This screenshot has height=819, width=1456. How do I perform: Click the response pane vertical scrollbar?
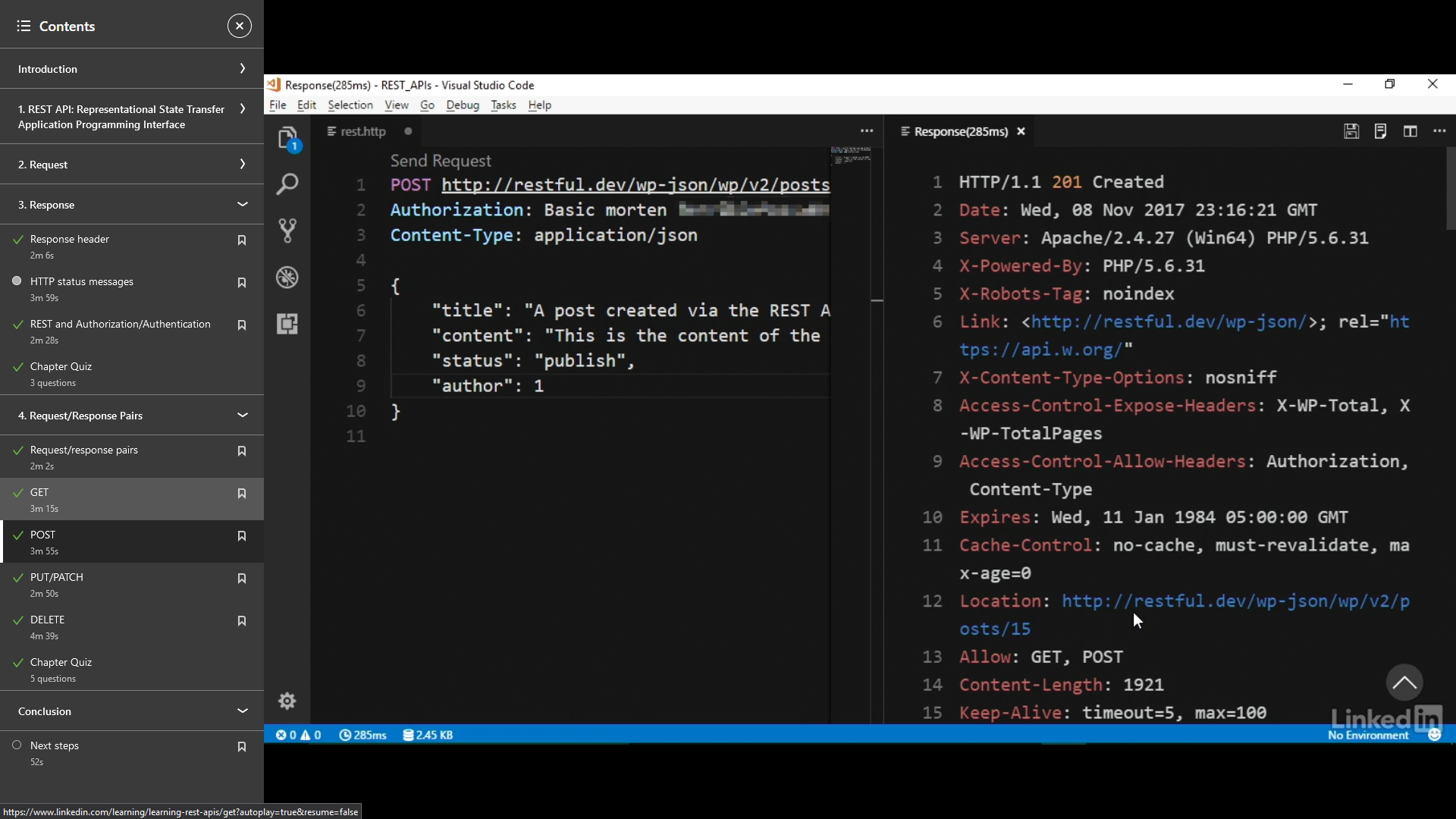coord(1451,188)
